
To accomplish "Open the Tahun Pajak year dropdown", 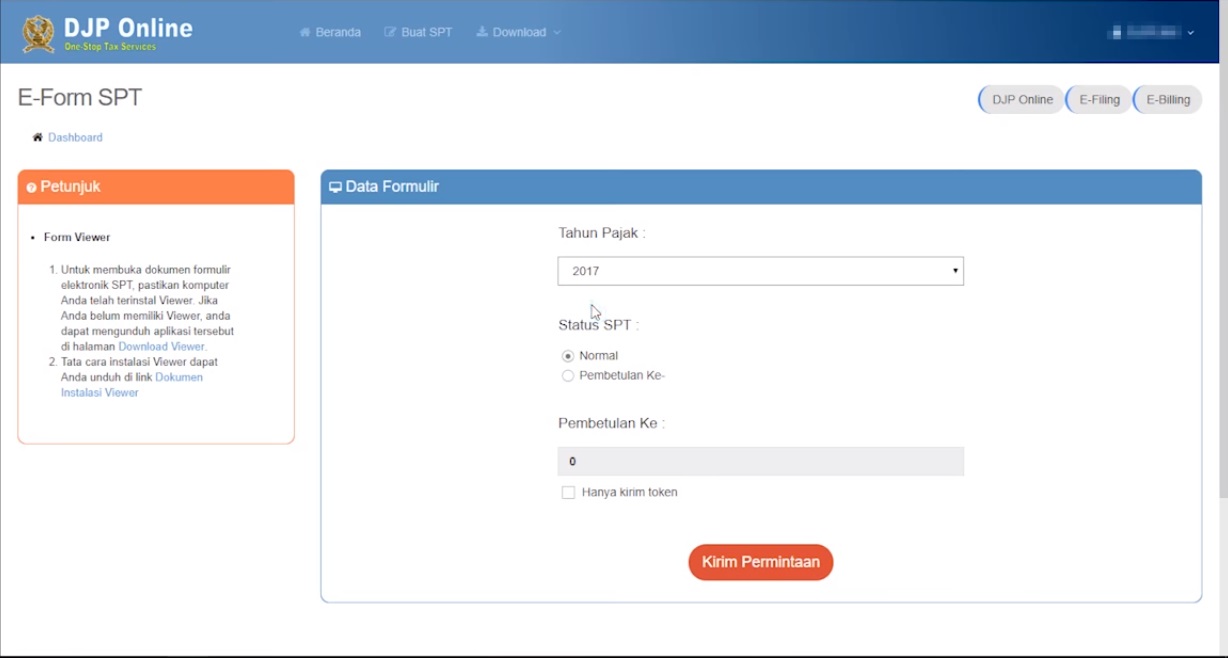I will coord(760,270).
